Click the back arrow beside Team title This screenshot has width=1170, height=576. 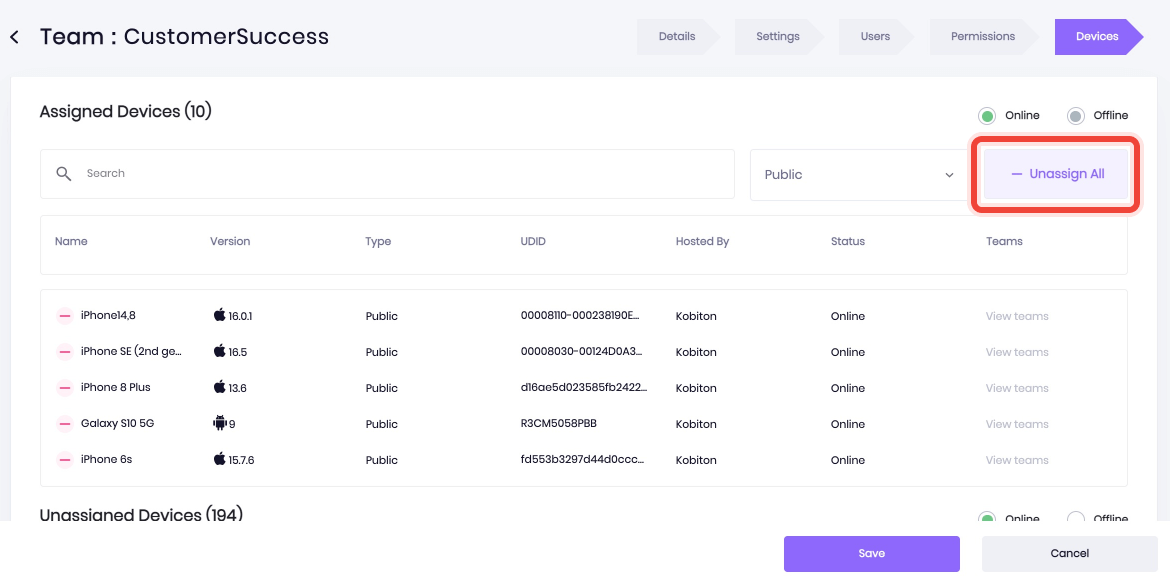14,37
